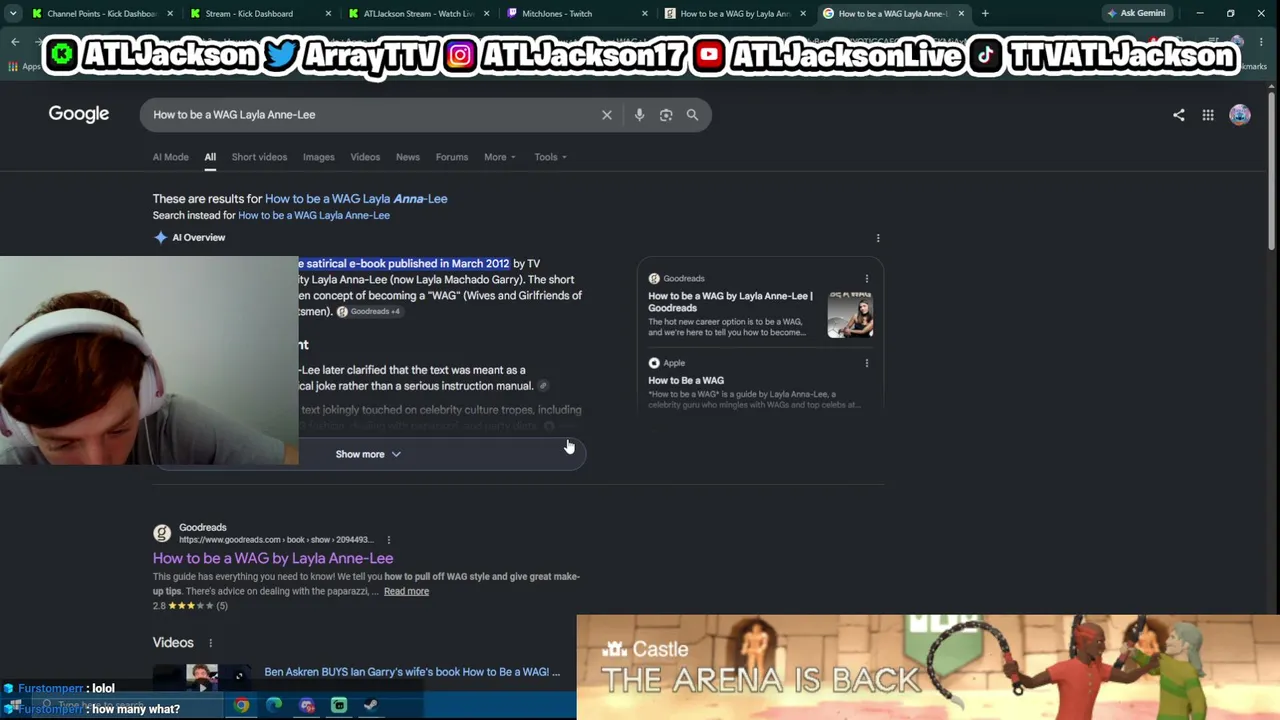This screenshot has width=1280, height=720.
Task: Select the All results tab
Action: coord(210,157)
